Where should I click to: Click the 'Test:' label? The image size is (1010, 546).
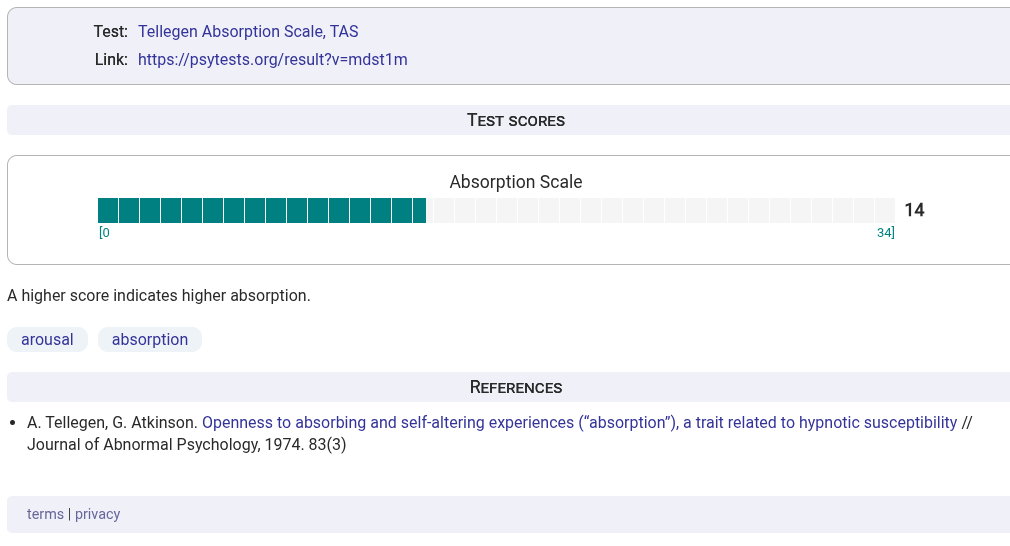click(111, 32)
